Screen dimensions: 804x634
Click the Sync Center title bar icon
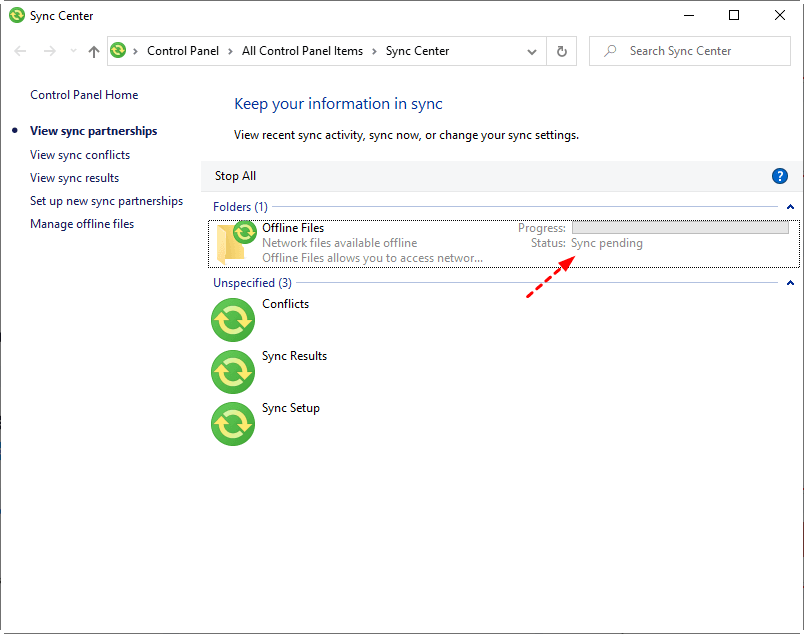click(x=17, y=15)
